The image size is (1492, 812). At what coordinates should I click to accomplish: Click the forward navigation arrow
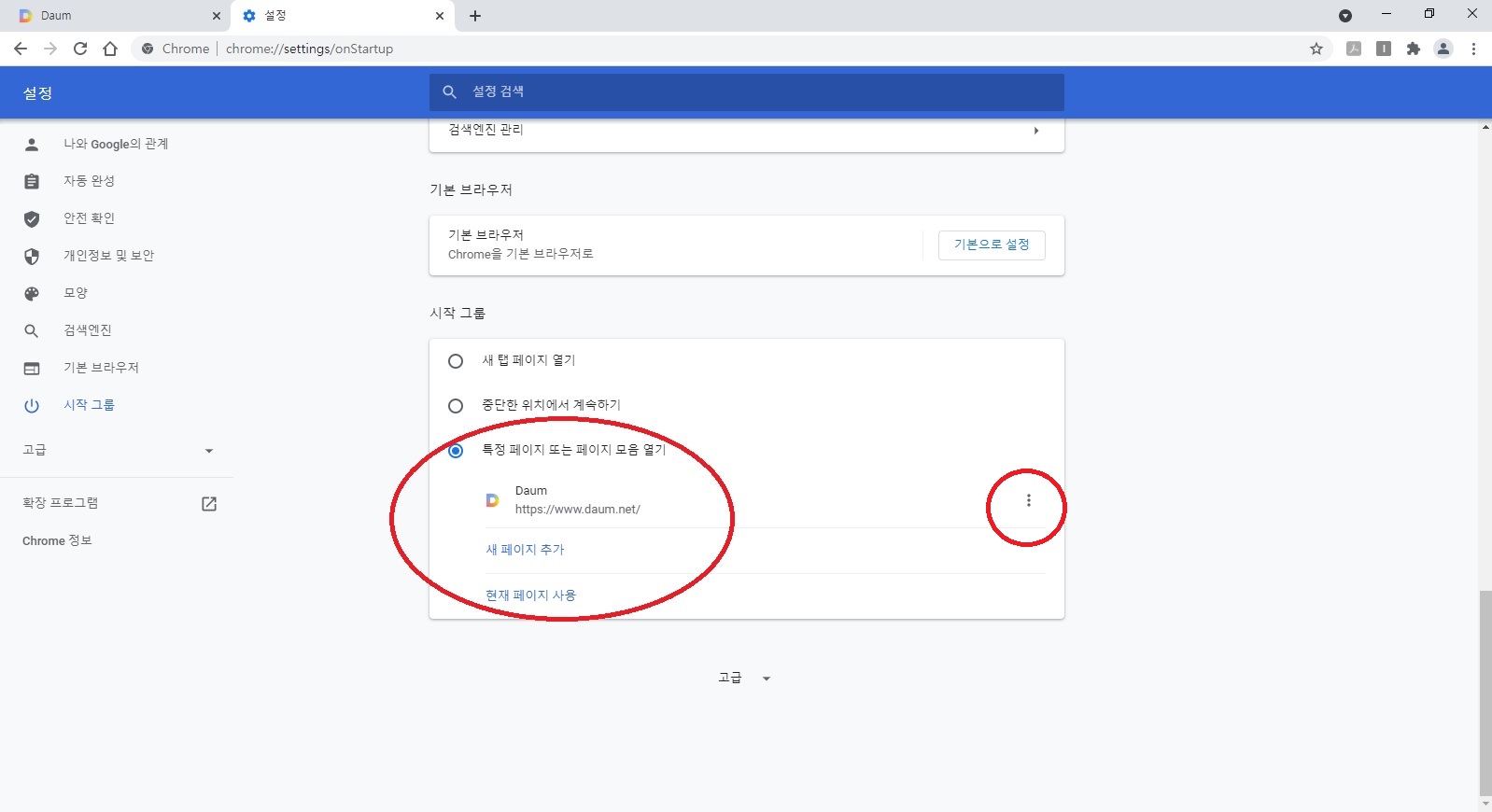50,49
